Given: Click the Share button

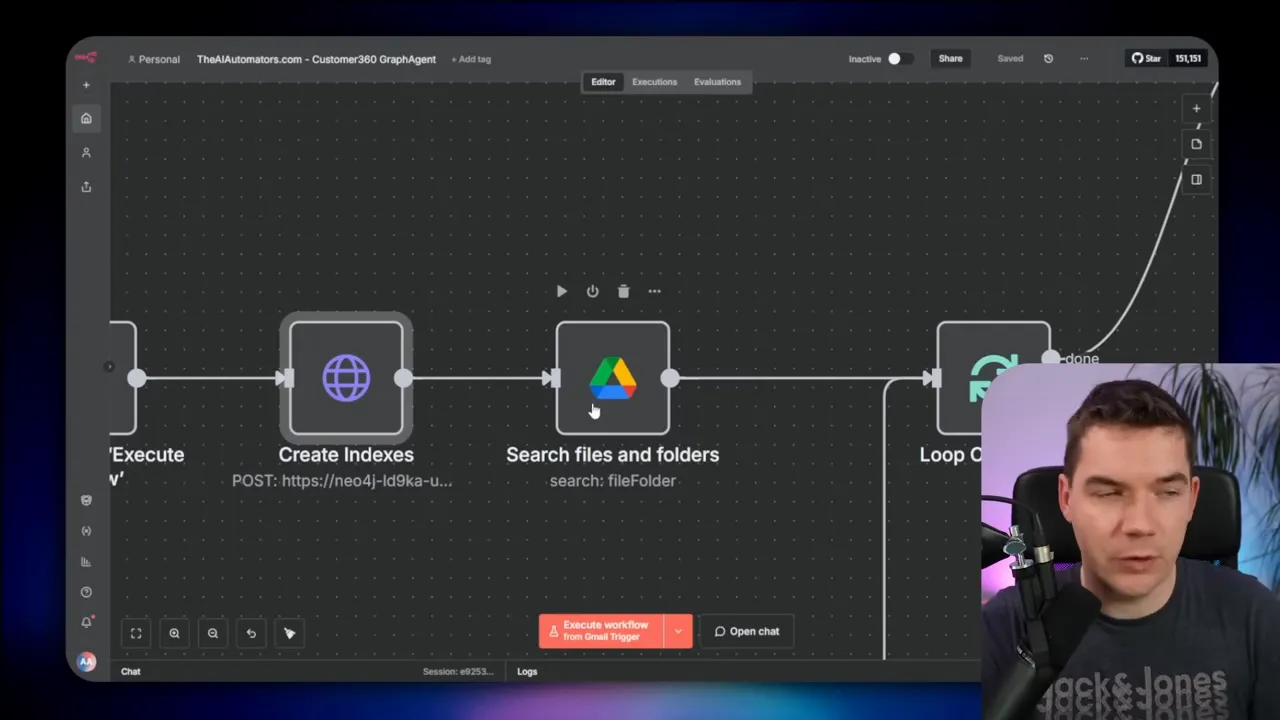Looking at the screenshot, I should click(950, 58).
